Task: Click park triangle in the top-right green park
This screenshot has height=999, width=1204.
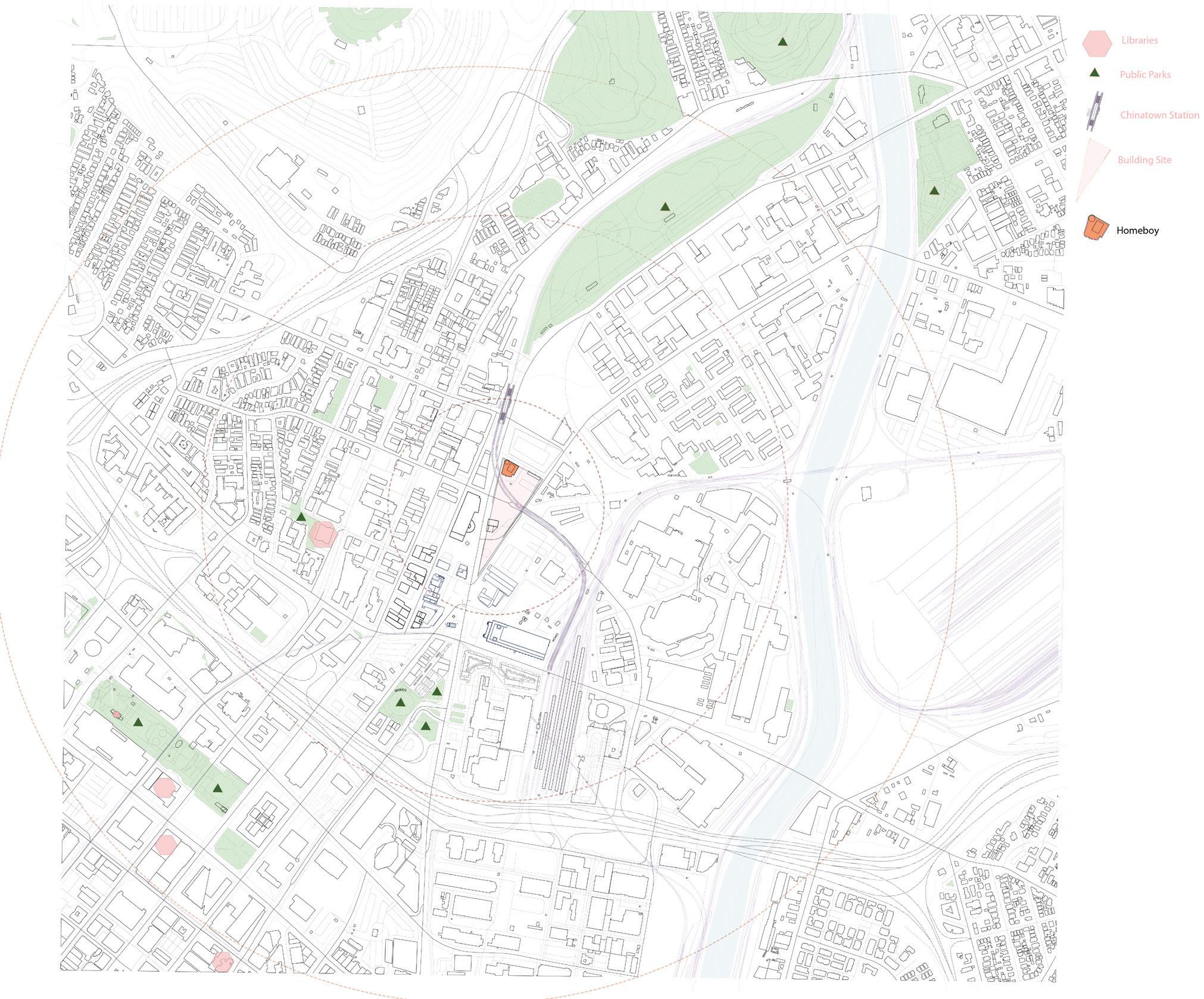Action: [x=782, y=42]
